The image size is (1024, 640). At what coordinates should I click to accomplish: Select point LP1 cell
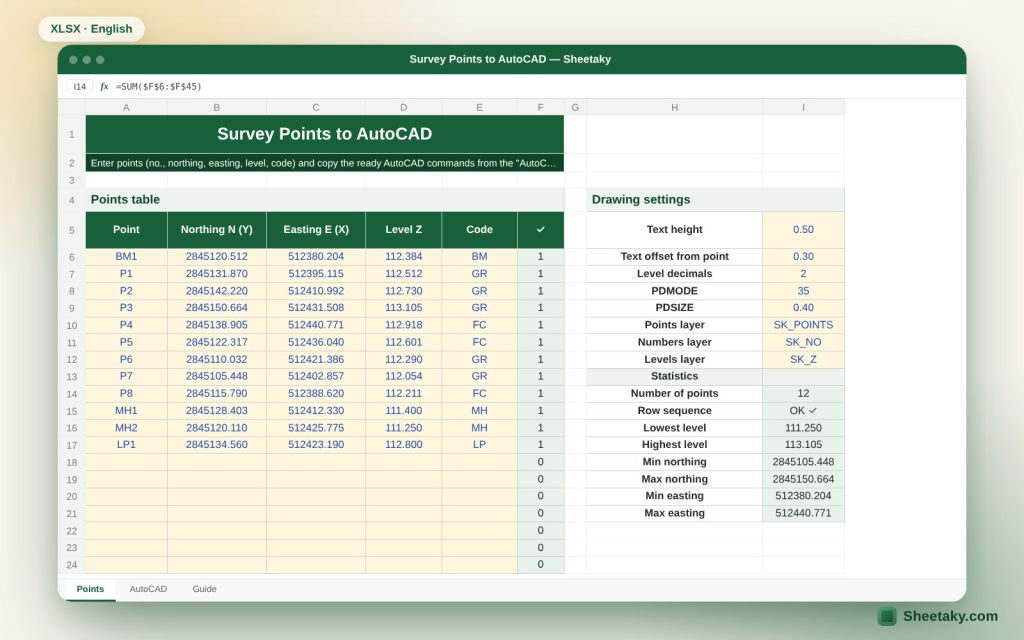126,445
